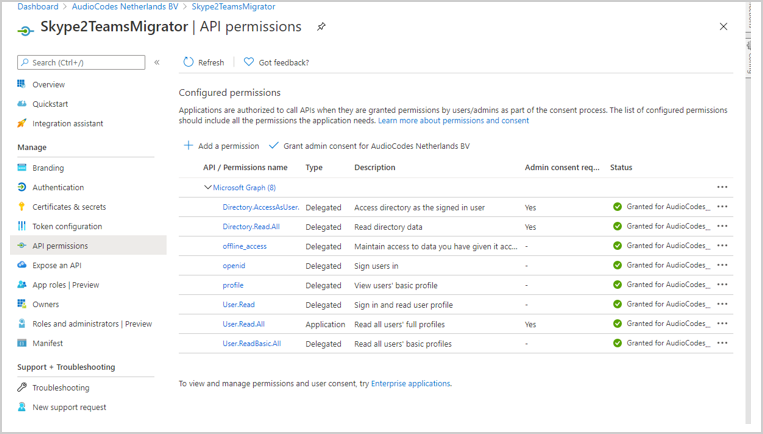The height and width of the screenshot is (434, 763).
Task: Click the Skype2TeamsMigrator app icon in title
Action: coord(25,31)
